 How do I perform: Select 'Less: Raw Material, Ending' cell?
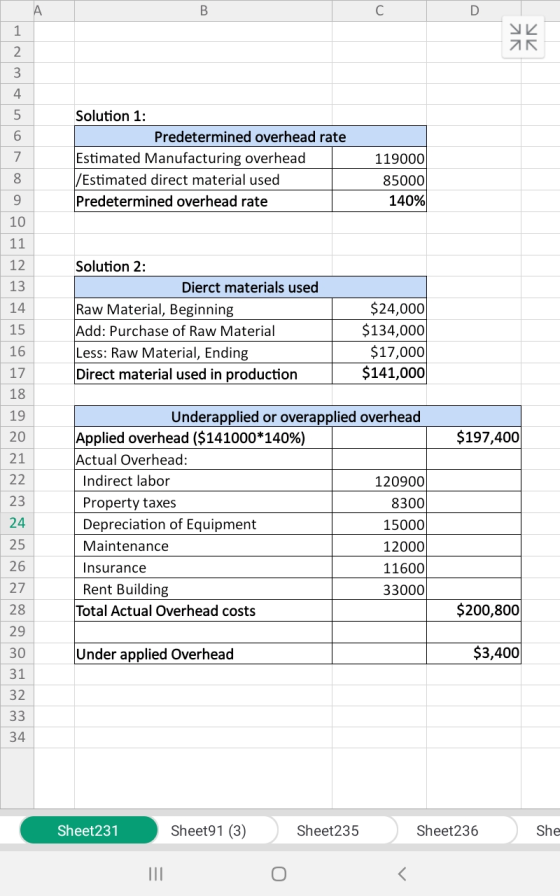tap(203, 353)
